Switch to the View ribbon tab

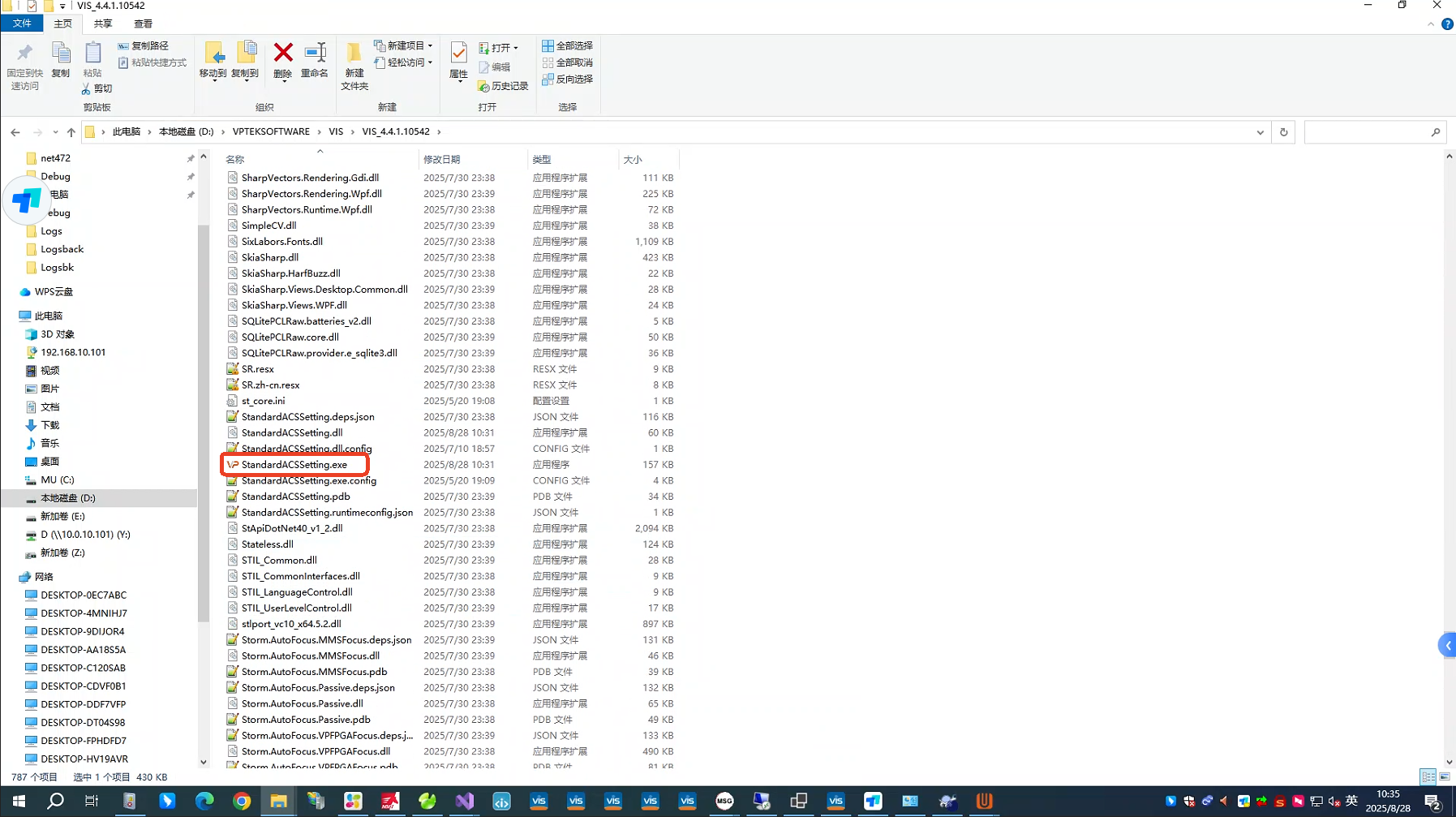tap(143, 24)
